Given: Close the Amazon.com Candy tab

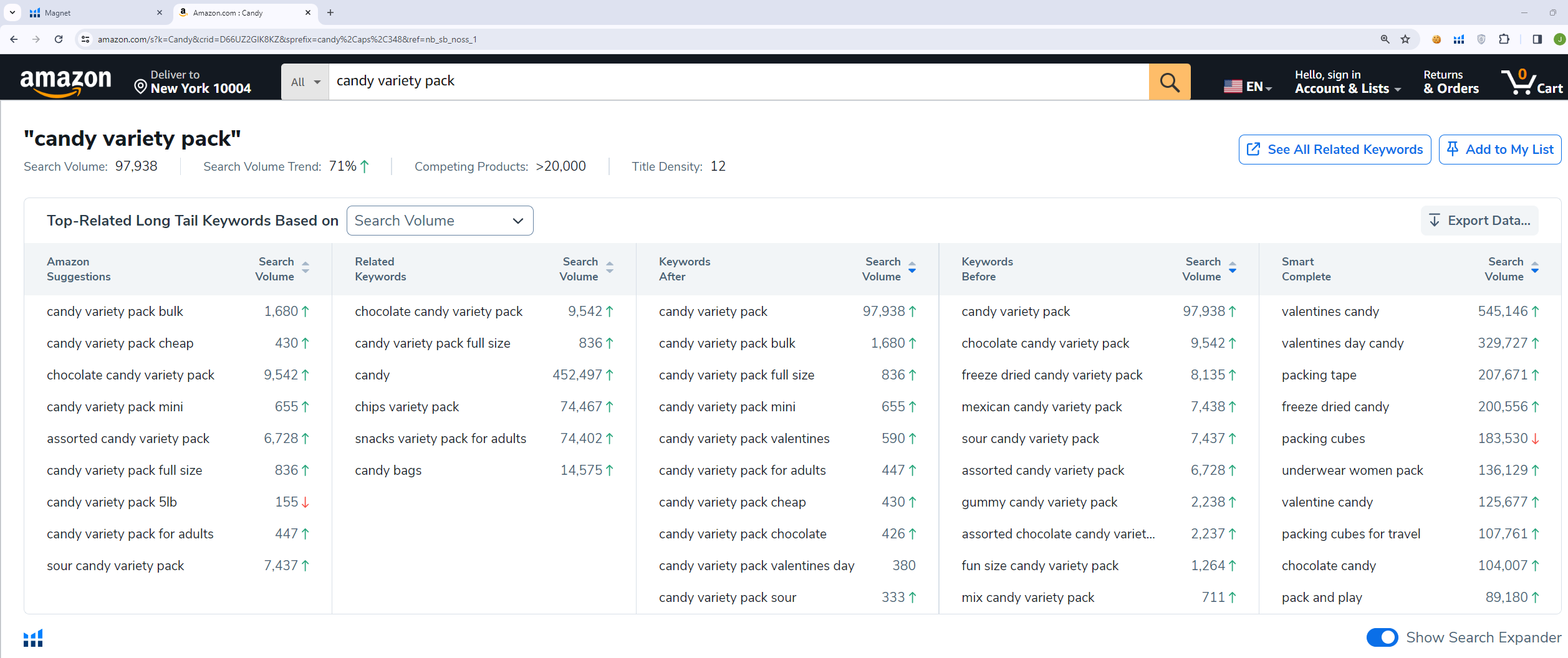Looking at the screenshot, I should tap(308, 12).
